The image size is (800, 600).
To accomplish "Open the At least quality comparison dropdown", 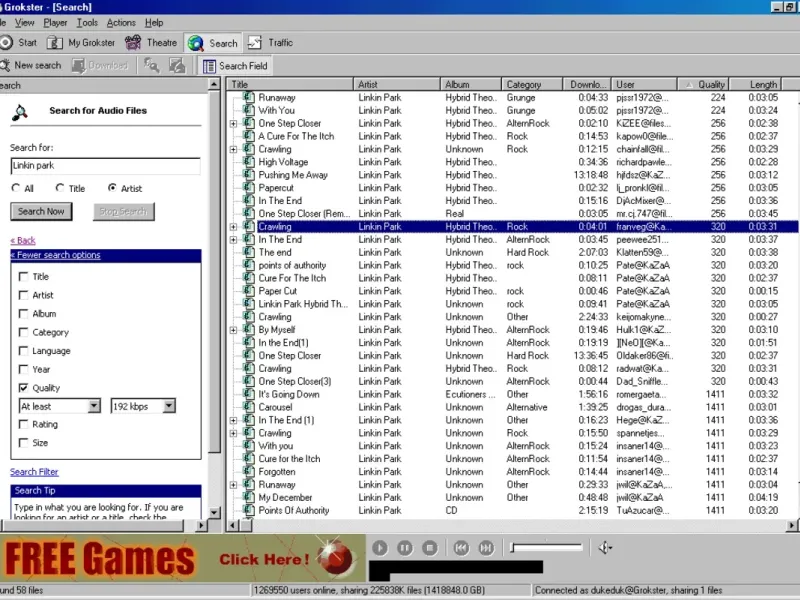I will click(x=94, y=406).
